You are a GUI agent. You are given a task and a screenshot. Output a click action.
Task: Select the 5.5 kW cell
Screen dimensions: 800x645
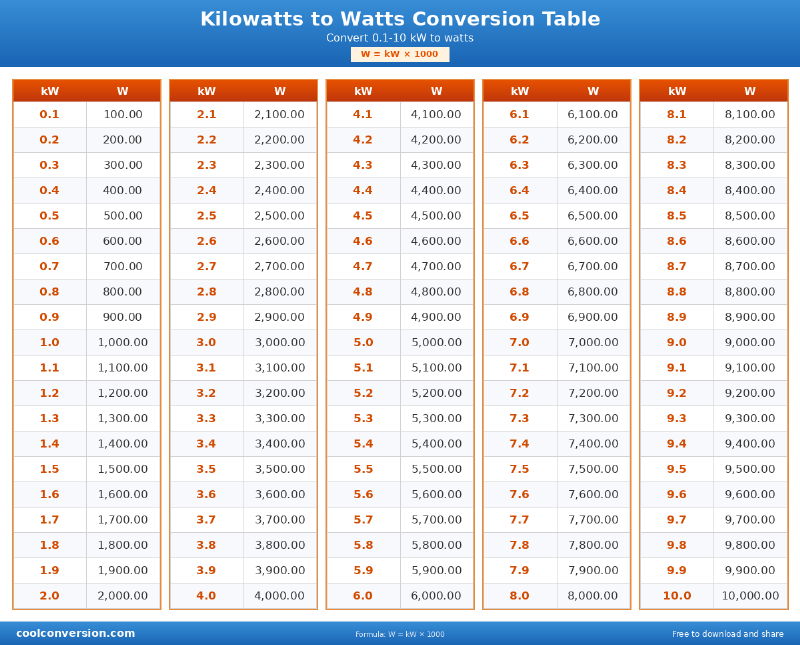click(x=363, y=469)
